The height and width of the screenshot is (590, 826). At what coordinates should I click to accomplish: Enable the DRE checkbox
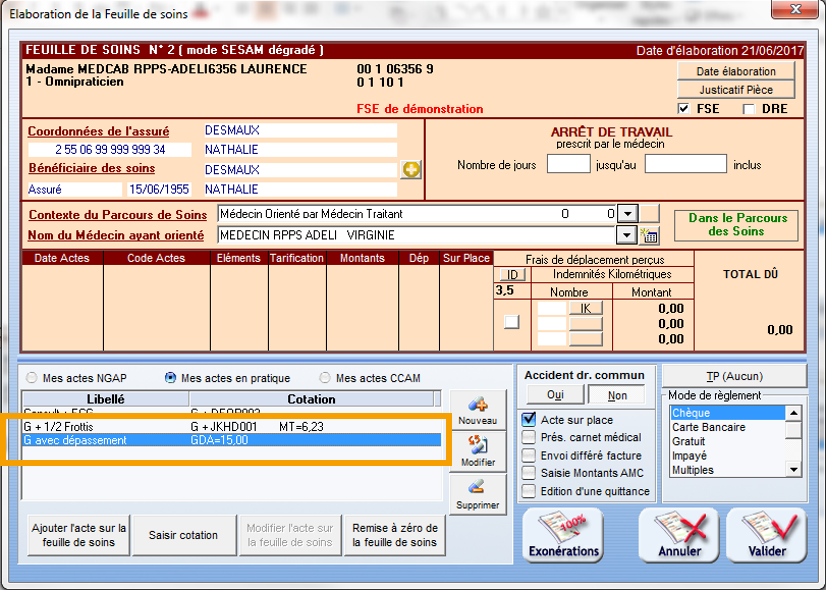(x=749, y=109)
